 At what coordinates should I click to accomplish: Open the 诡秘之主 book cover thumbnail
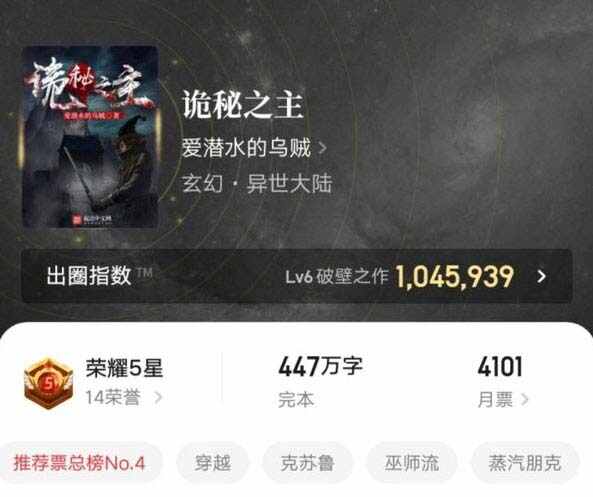pos(91,137)
